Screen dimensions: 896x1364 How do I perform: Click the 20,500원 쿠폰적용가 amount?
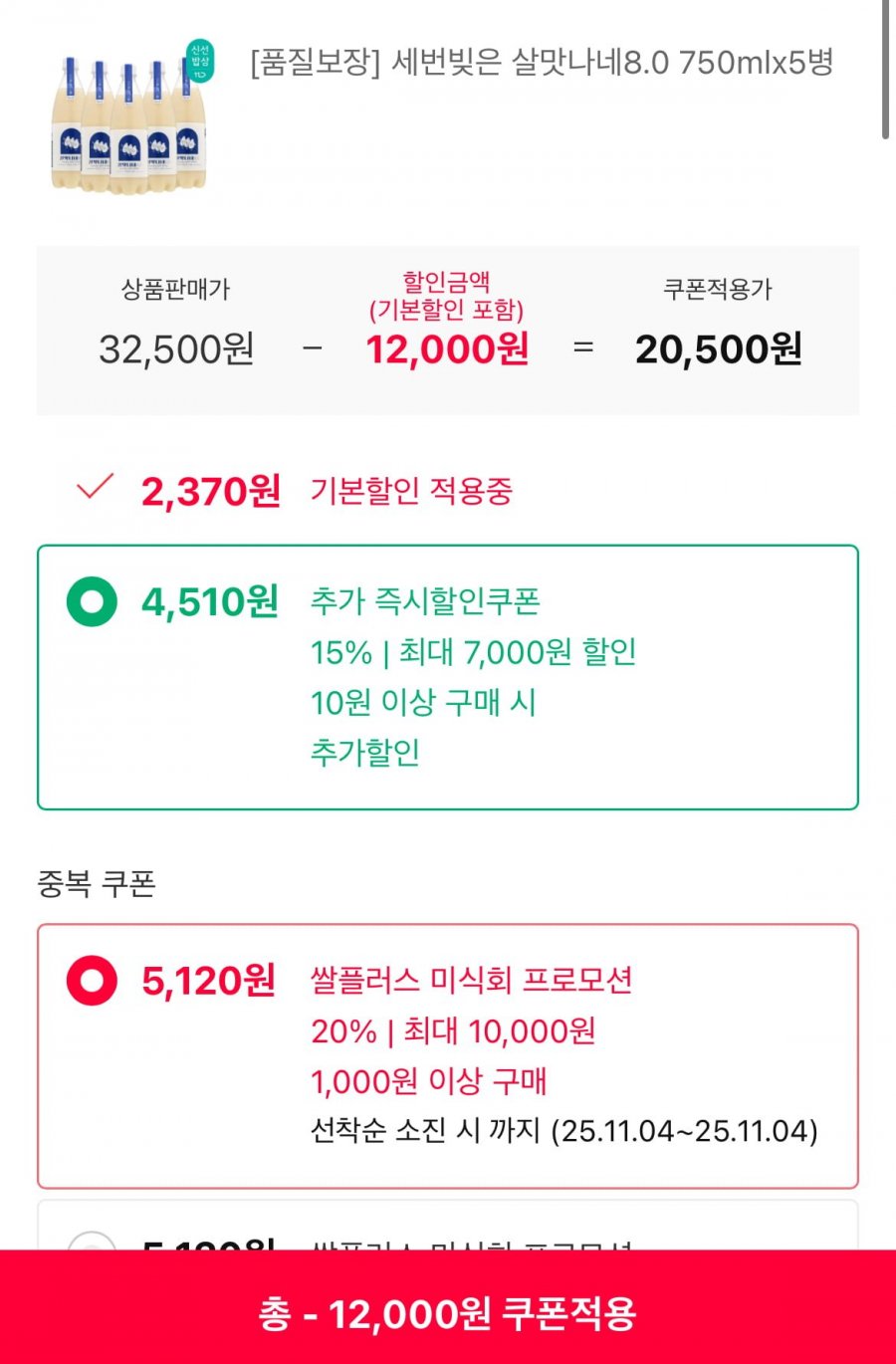(719, 349)
